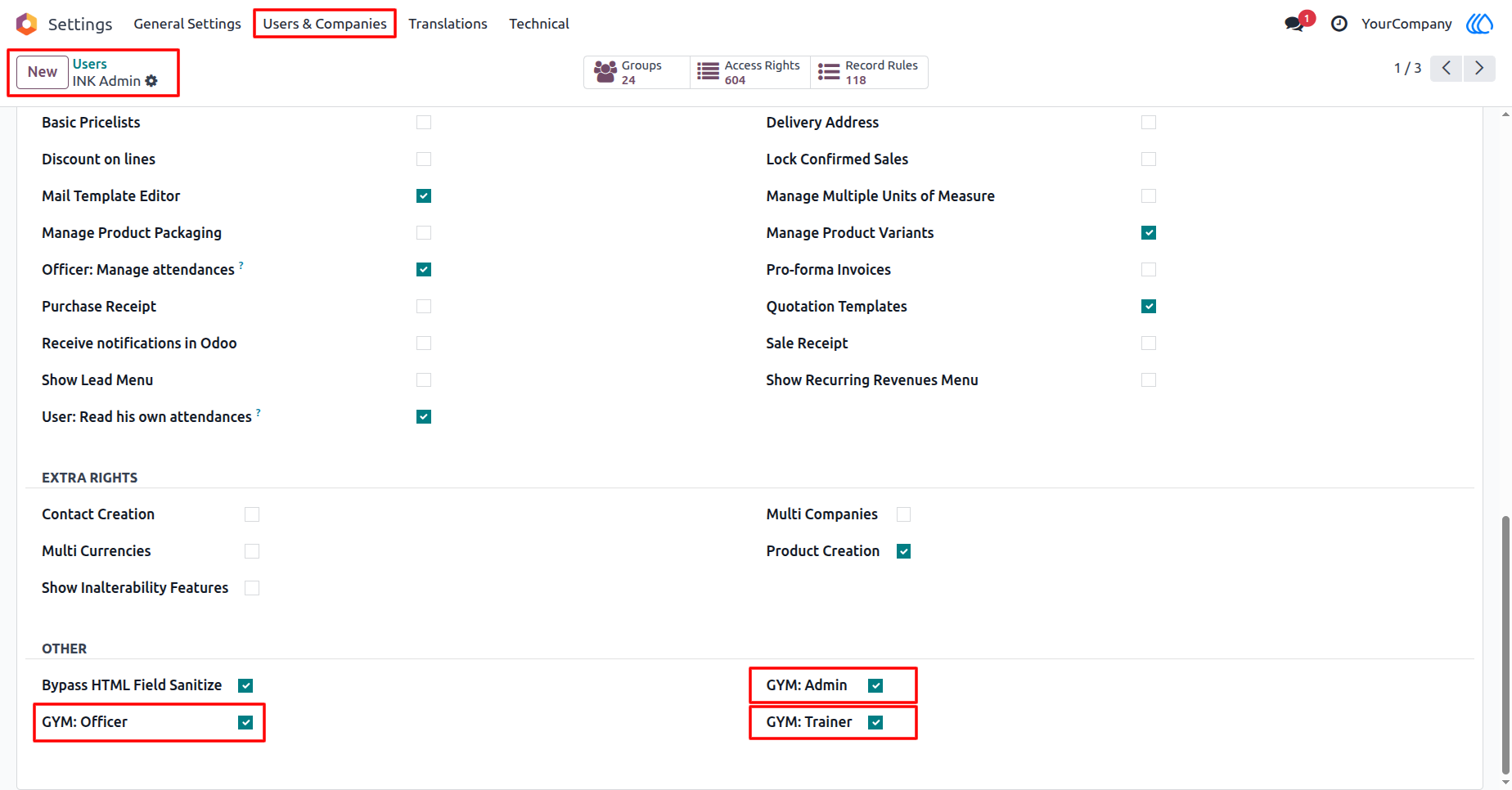Uncheck the GYM: Trainer checkbox

(x=875, y=722)
